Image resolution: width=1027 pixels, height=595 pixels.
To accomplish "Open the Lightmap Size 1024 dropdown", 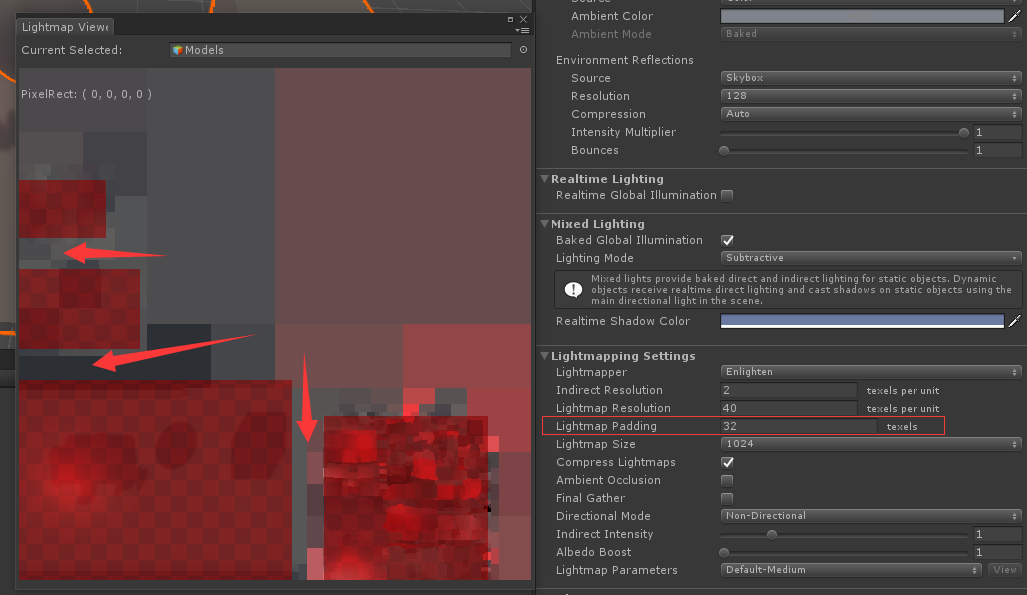I will [x=871, y=444].
